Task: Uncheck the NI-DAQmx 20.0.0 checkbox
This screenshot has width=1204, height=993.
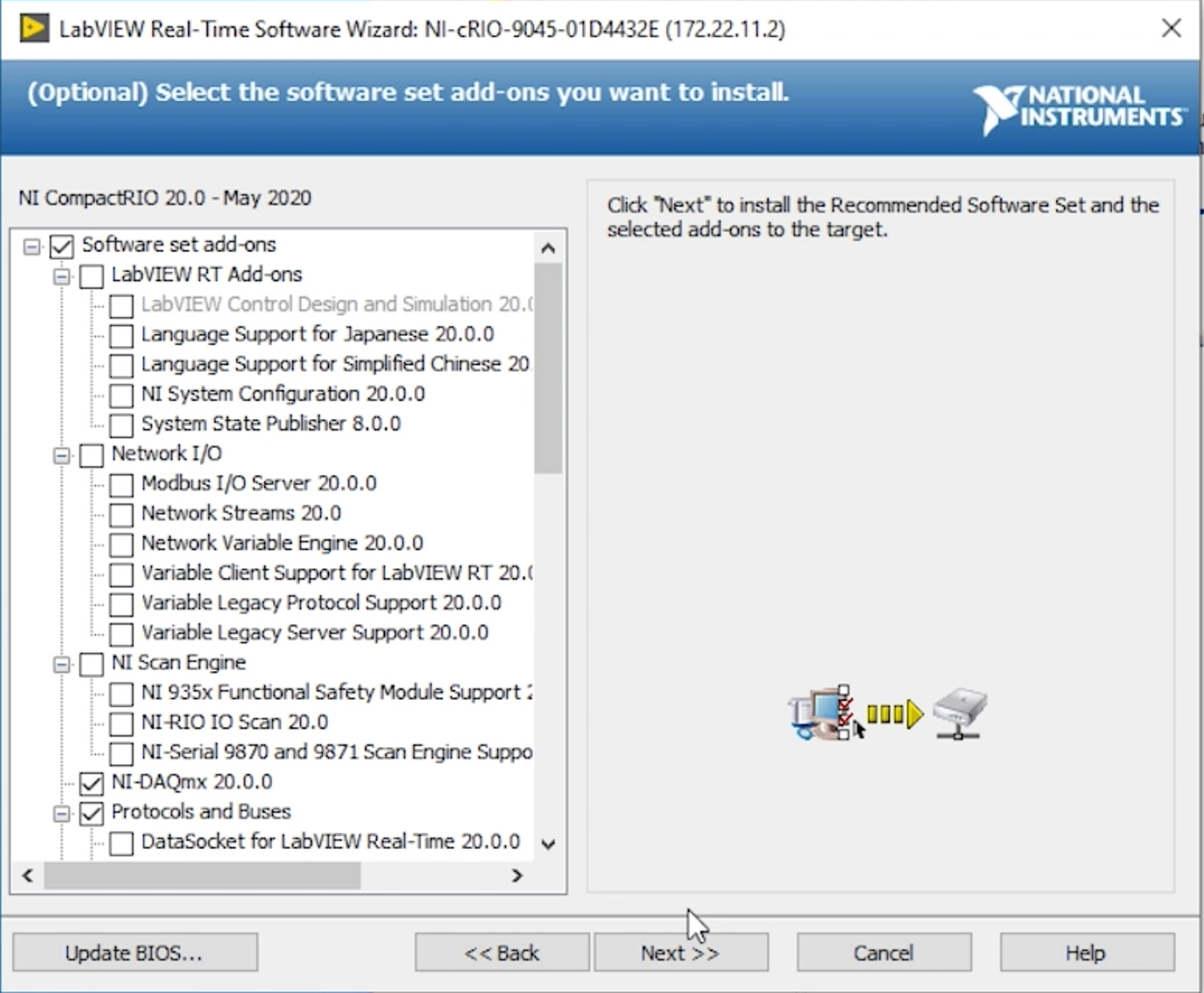Action: [x=92, y=783]
